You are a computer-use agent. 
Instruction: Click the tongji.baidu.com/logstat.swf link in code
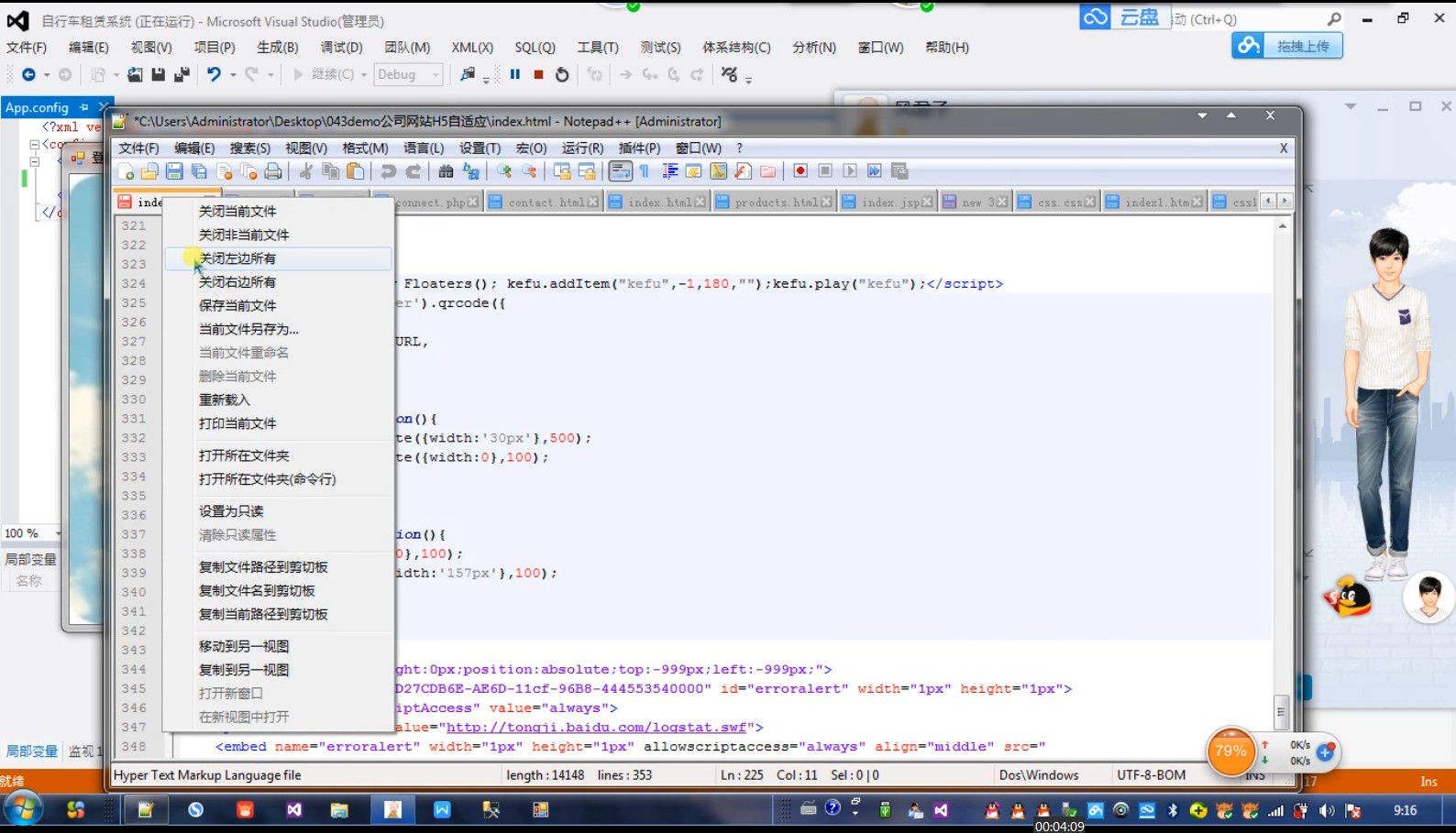click(596, 727)
